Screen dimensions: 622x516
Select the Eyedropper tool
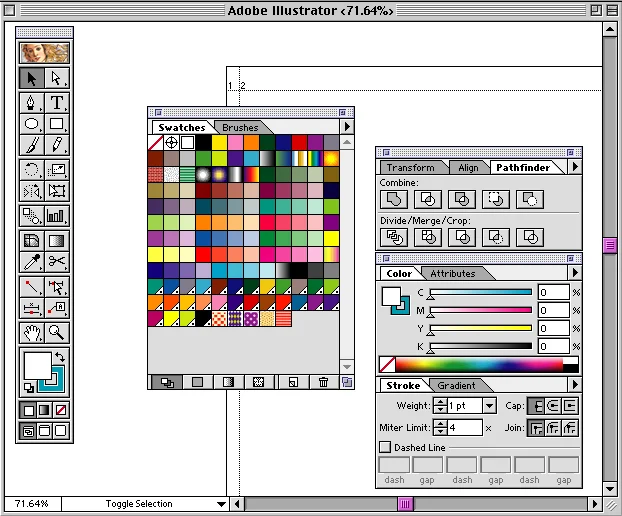(32, 261)
